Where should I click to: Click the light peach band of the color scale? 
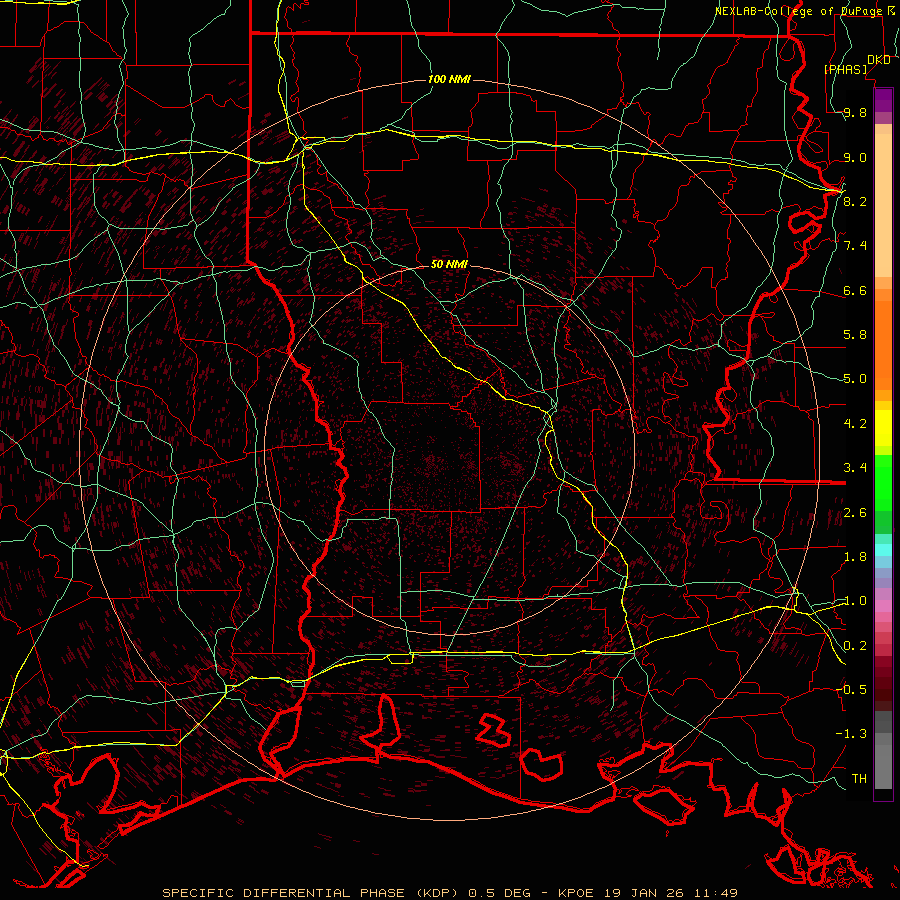(883, 205)
